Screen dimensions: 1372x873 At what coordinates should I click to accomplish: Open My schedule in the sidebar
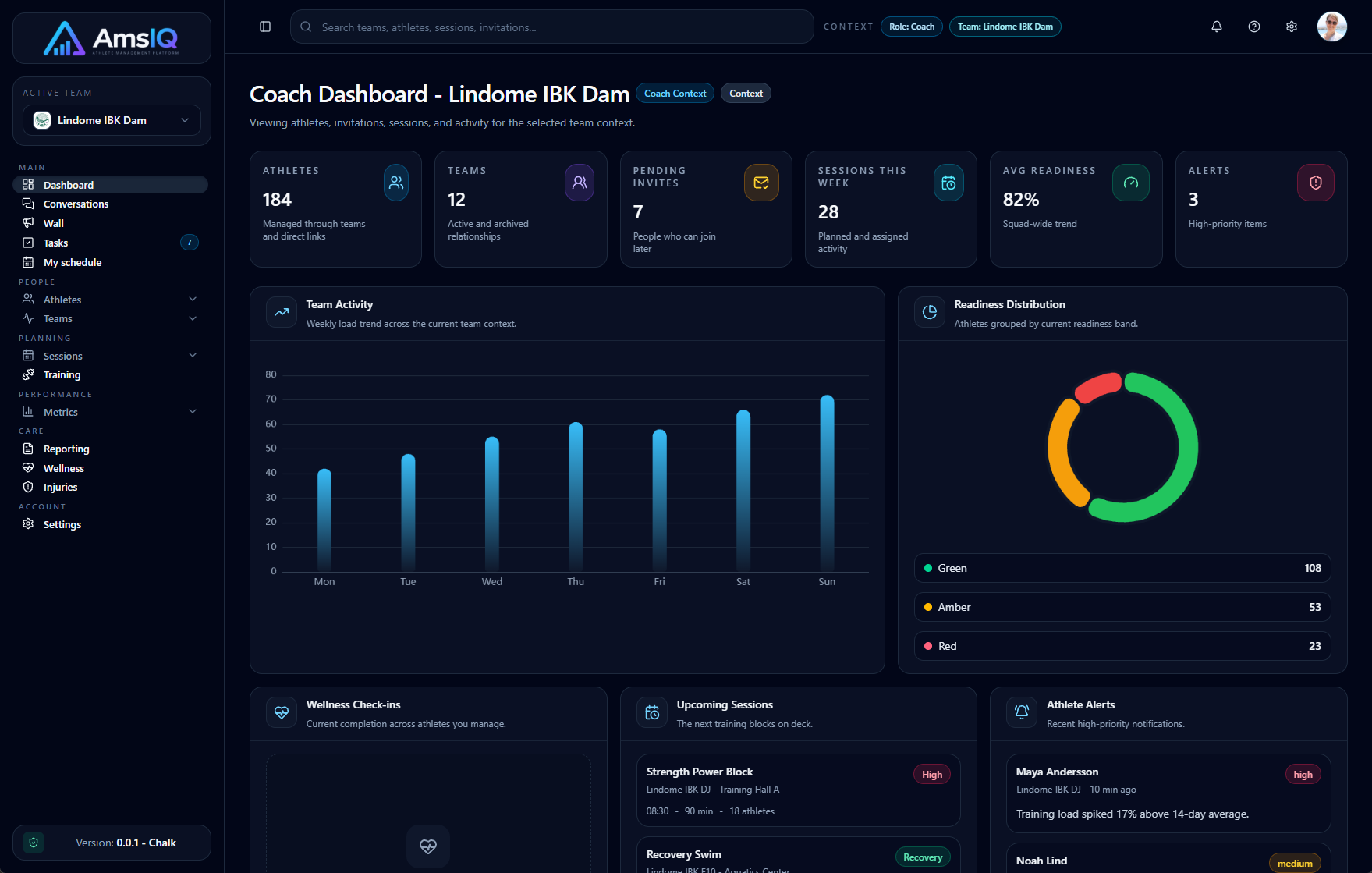[110, 262]
